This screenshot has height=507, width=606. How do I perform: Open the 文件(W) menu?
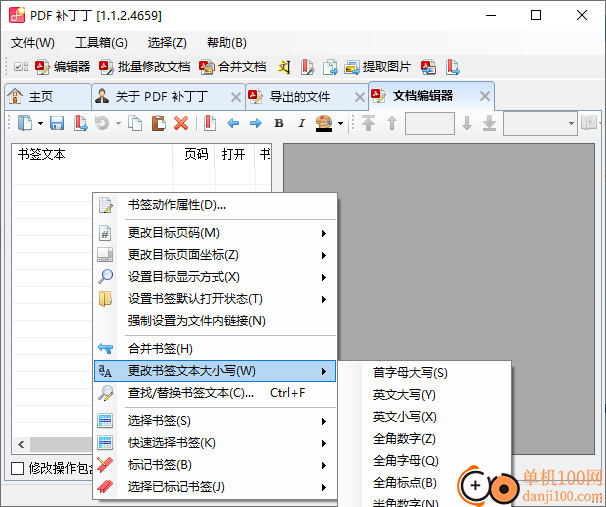point(32,43)
